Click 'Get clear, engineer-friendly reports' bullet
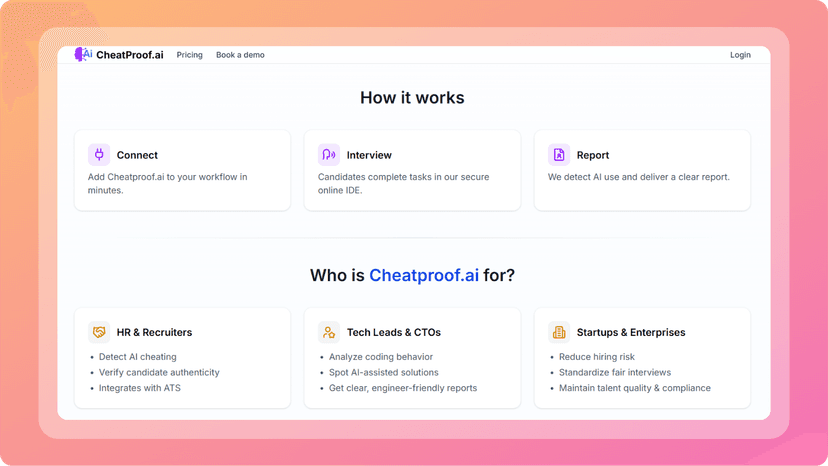This screenshot has width=828, height=466. click(x=403, y=388)
